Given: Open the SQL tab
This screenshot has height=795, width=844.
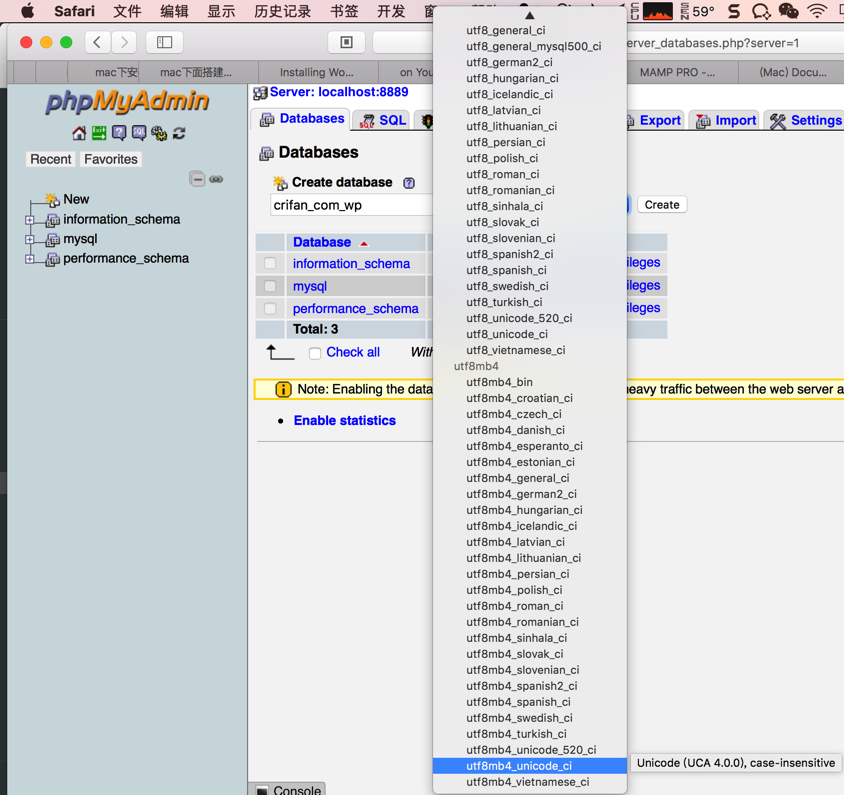Looking at the screenshot, I should tap(383, 121).
